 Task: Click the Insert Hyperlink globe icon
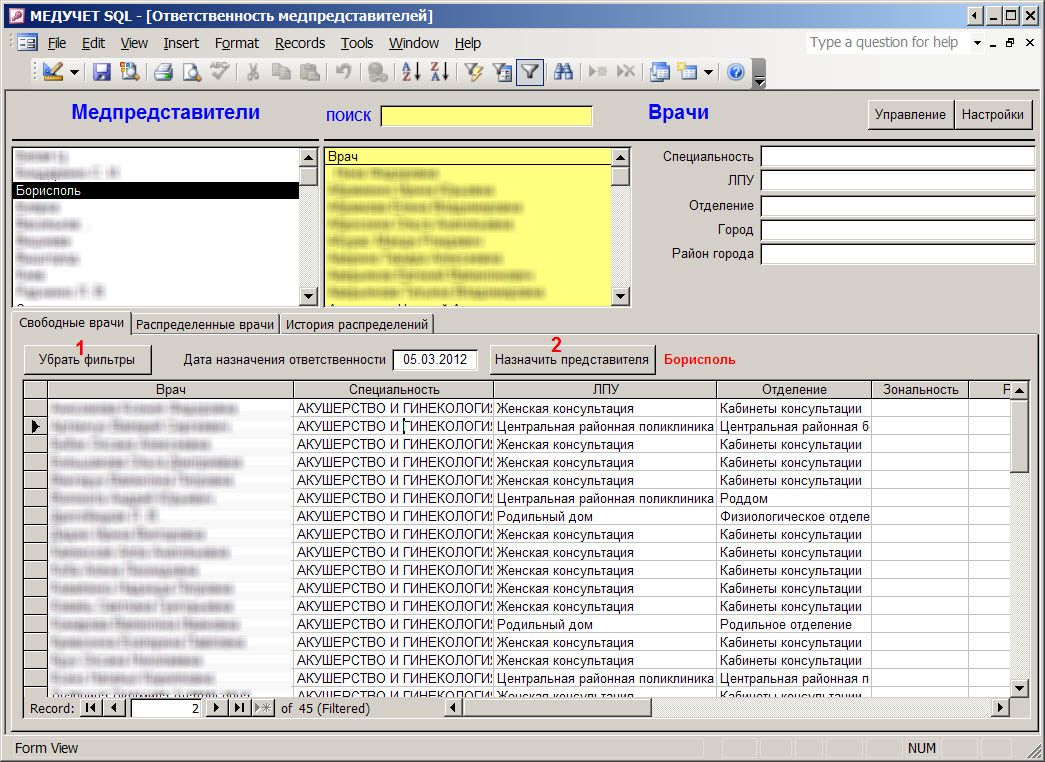pyautogui.click(x=377, y=71)
